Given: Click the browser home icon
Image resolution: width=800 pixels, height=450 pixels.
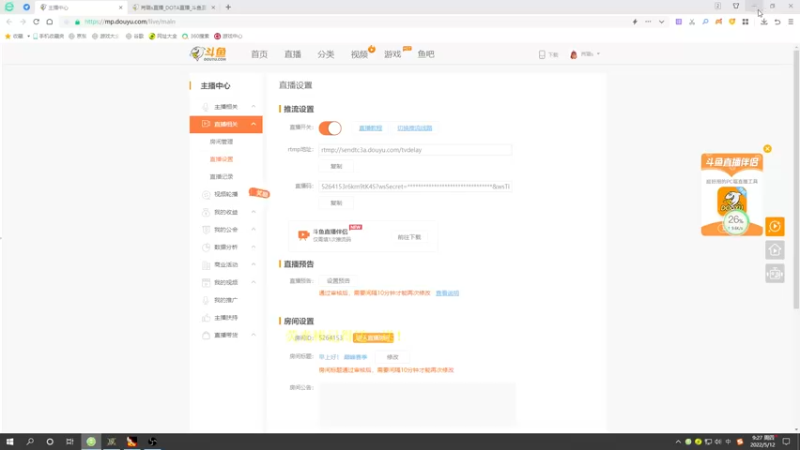Looking at the screenshot, I should tap(49, 22).
